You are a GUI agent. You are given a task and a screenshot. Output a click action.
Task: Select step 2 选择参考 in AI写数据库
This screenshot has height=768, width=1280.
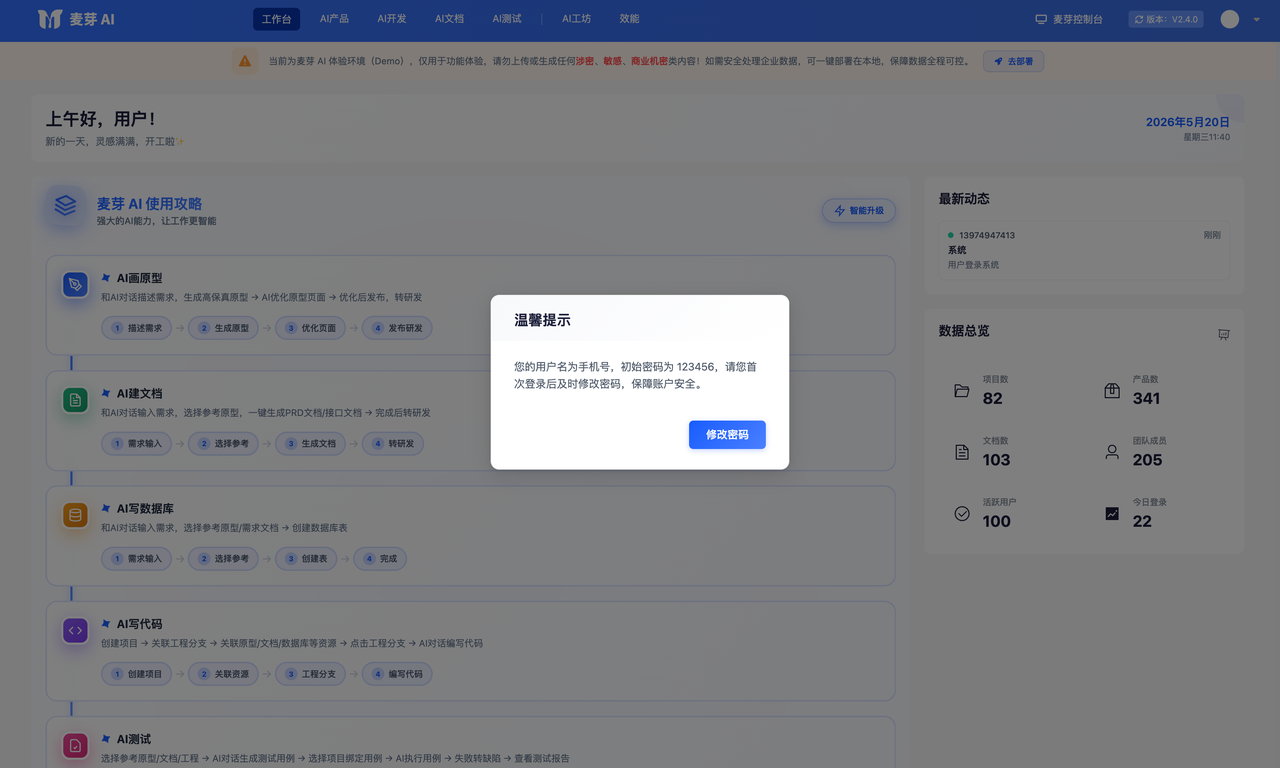point(224,558)
